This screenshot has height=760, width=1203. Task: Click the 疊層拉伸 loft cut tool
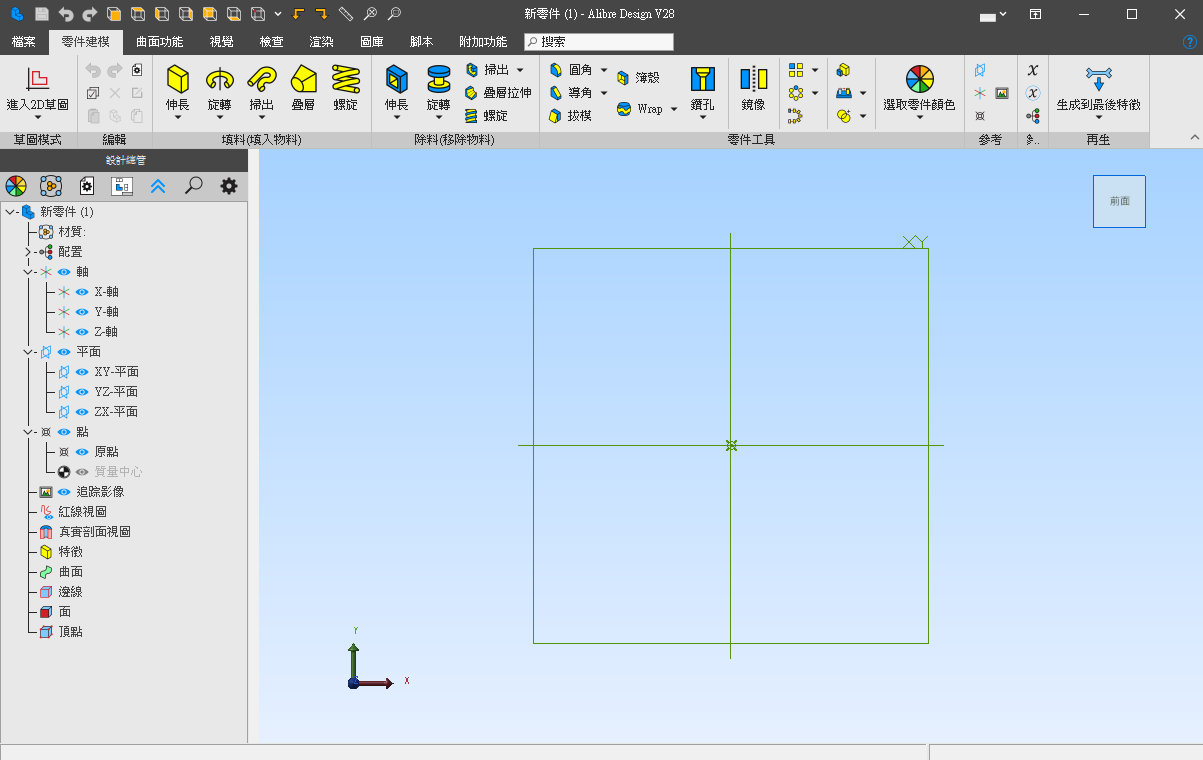pyautogui.click(x=498, y=92)
